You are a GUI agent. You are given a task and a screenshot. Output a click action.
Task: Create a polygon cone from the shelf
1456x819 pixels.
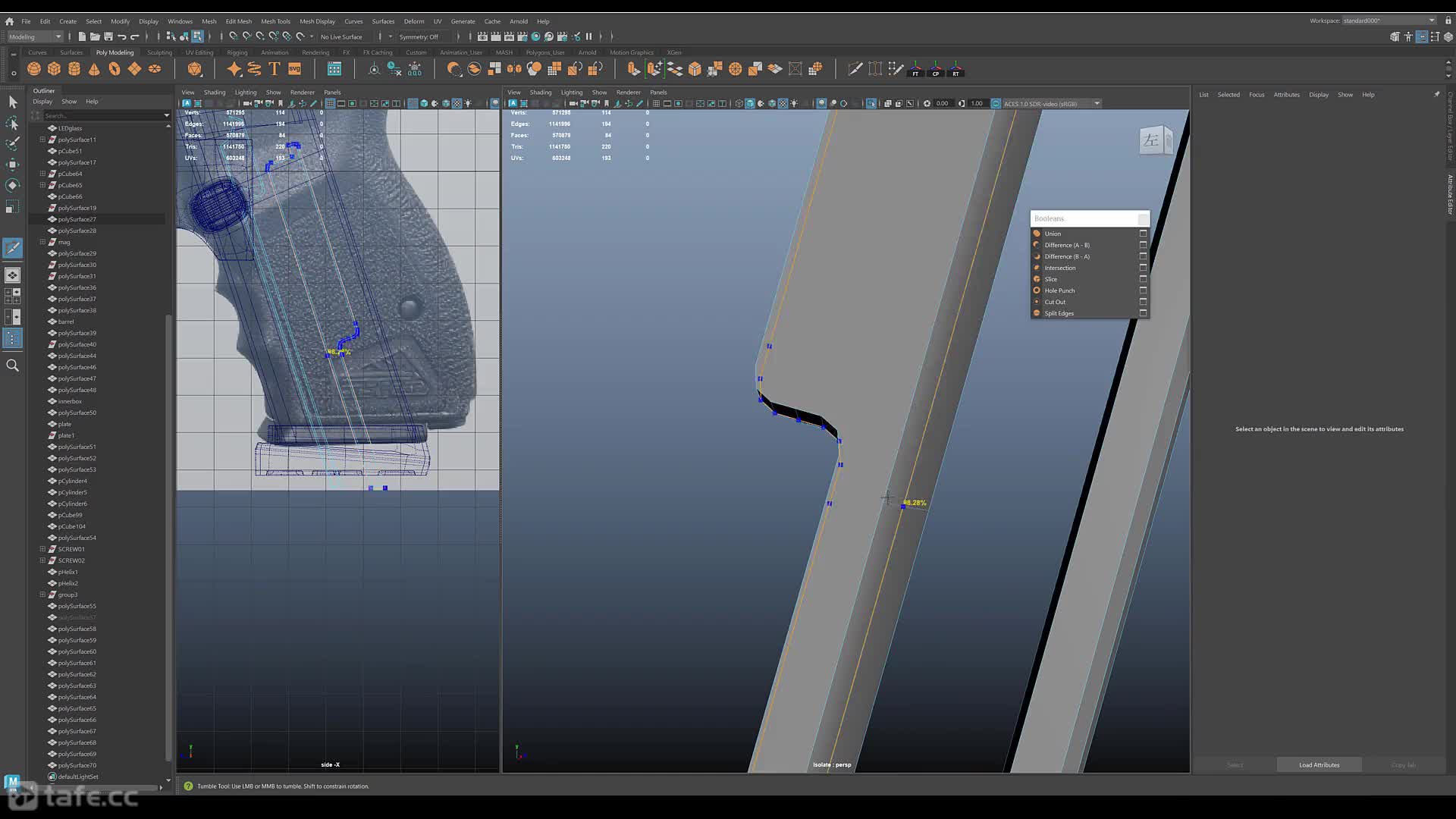pyautogui.click(x=94, y=69)
